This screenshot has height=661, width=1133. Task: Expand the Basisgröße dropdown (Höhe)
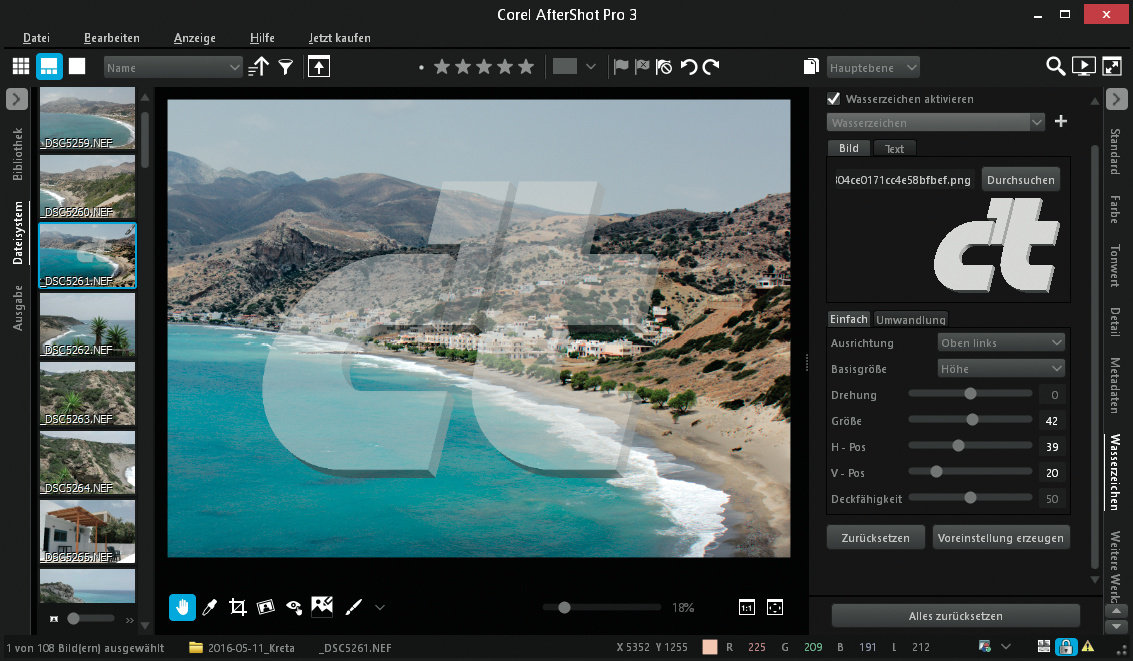[x=1001, y=369]
